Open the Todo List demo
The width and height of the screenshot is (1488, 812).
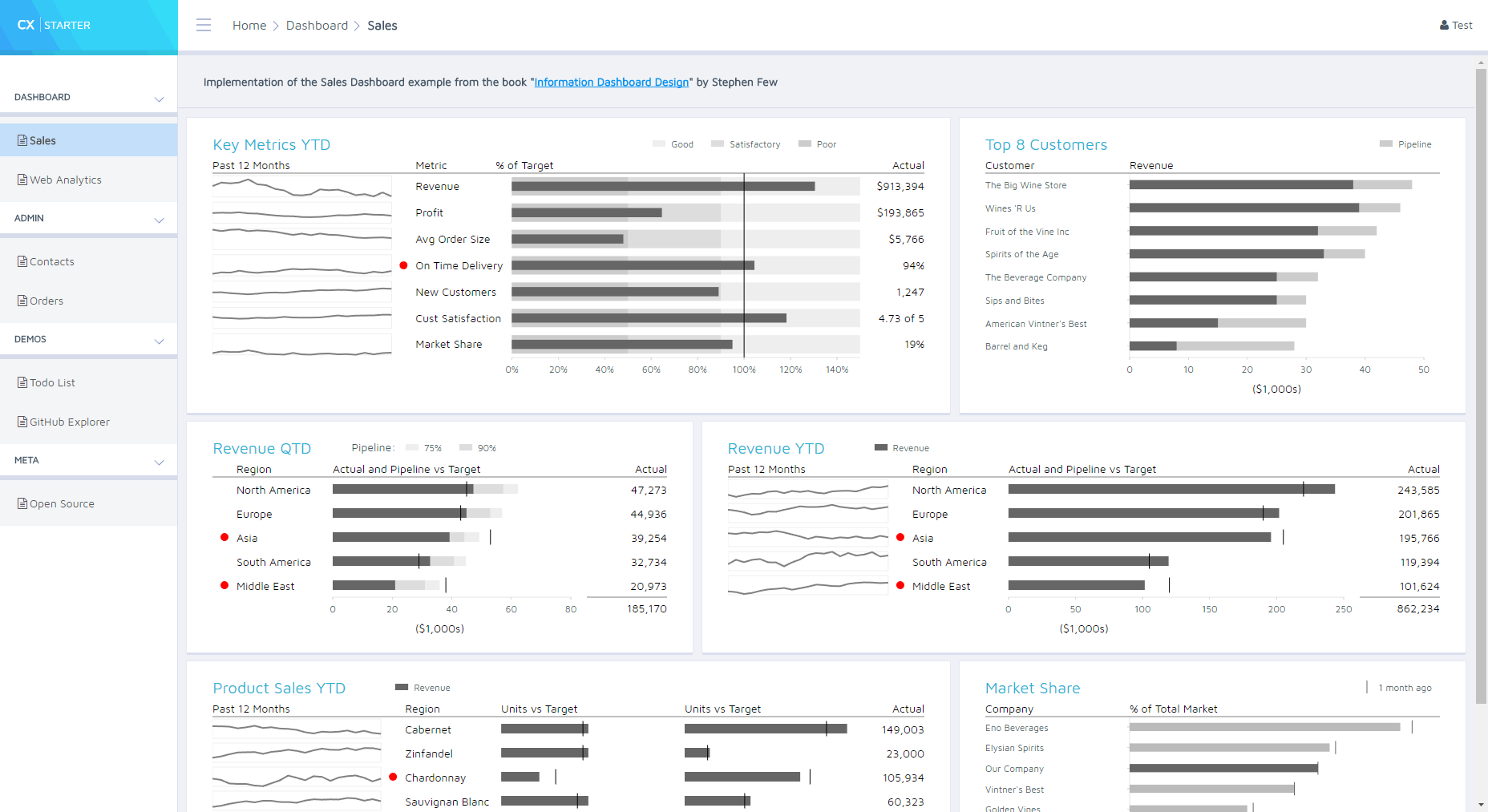point(88,382)
